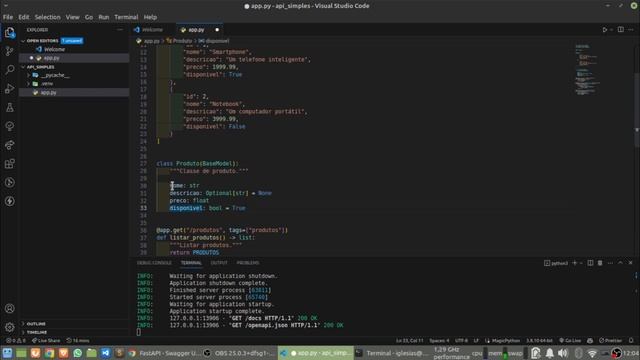Open the Terminal menu
The image size is (640, 360).
tap(126, 17)
